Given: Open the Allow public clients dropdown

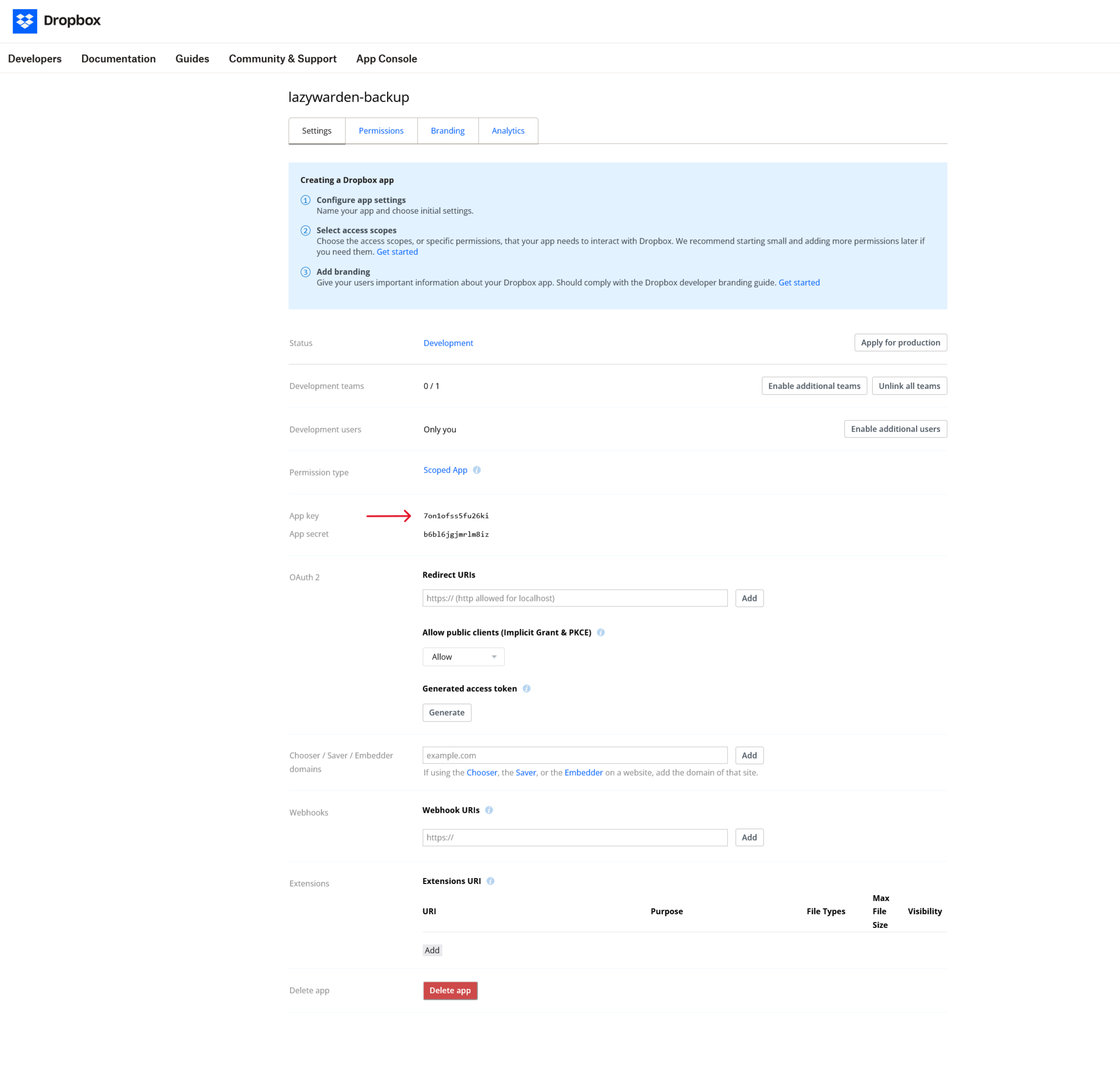Looking at the screenshot, I should pyautogui.click(x=463, y=657).
